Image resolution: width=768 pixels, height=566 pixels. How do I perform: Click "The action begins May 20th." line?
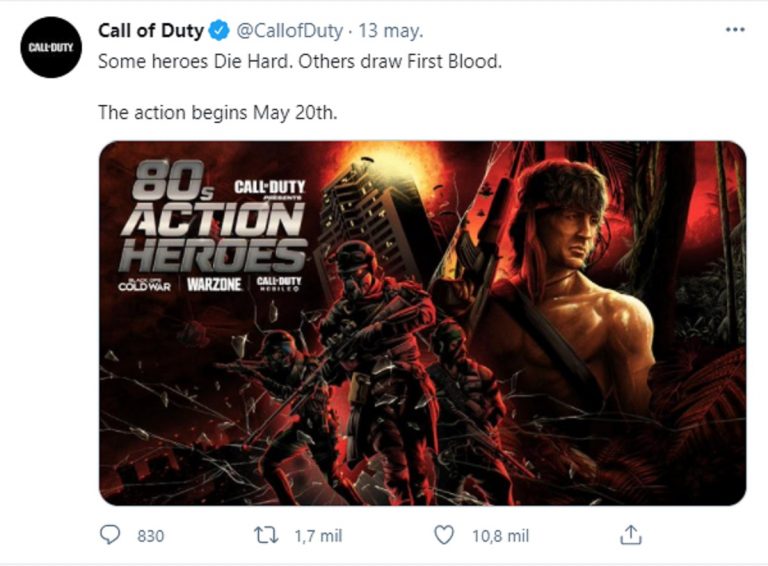pyautogui.click(x=217, y=112)
